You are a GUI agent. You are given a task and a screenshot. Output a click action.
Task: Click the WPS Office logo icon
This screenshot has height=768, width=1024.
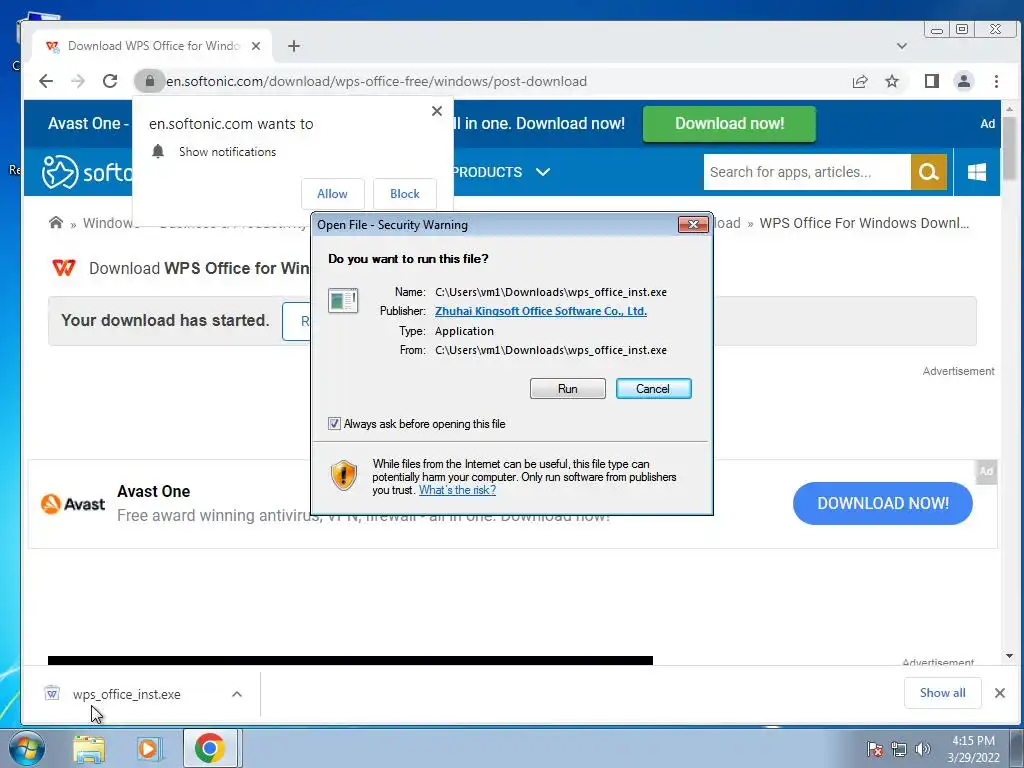point(64,268)
